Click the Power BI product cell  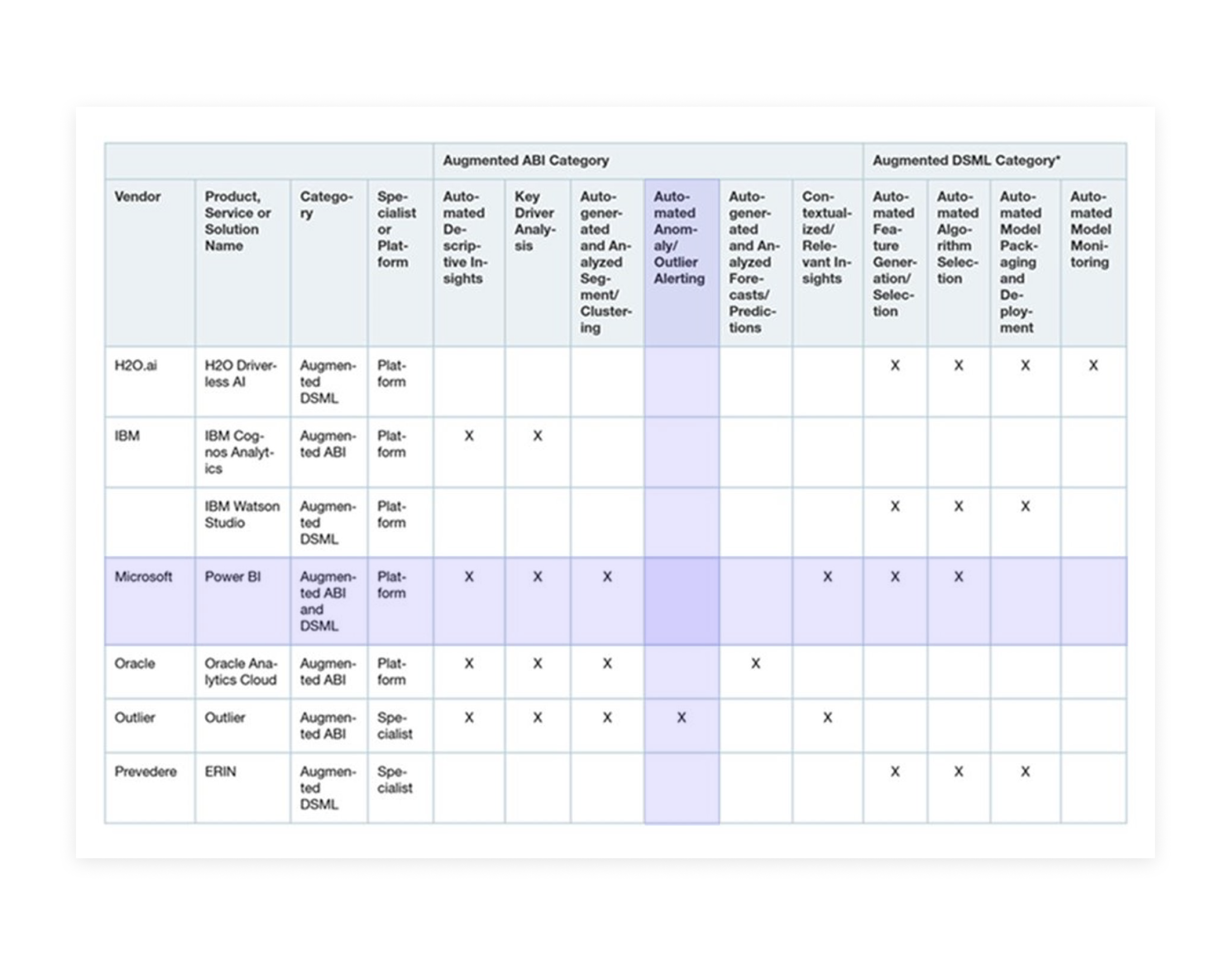(x=232, y=577)
